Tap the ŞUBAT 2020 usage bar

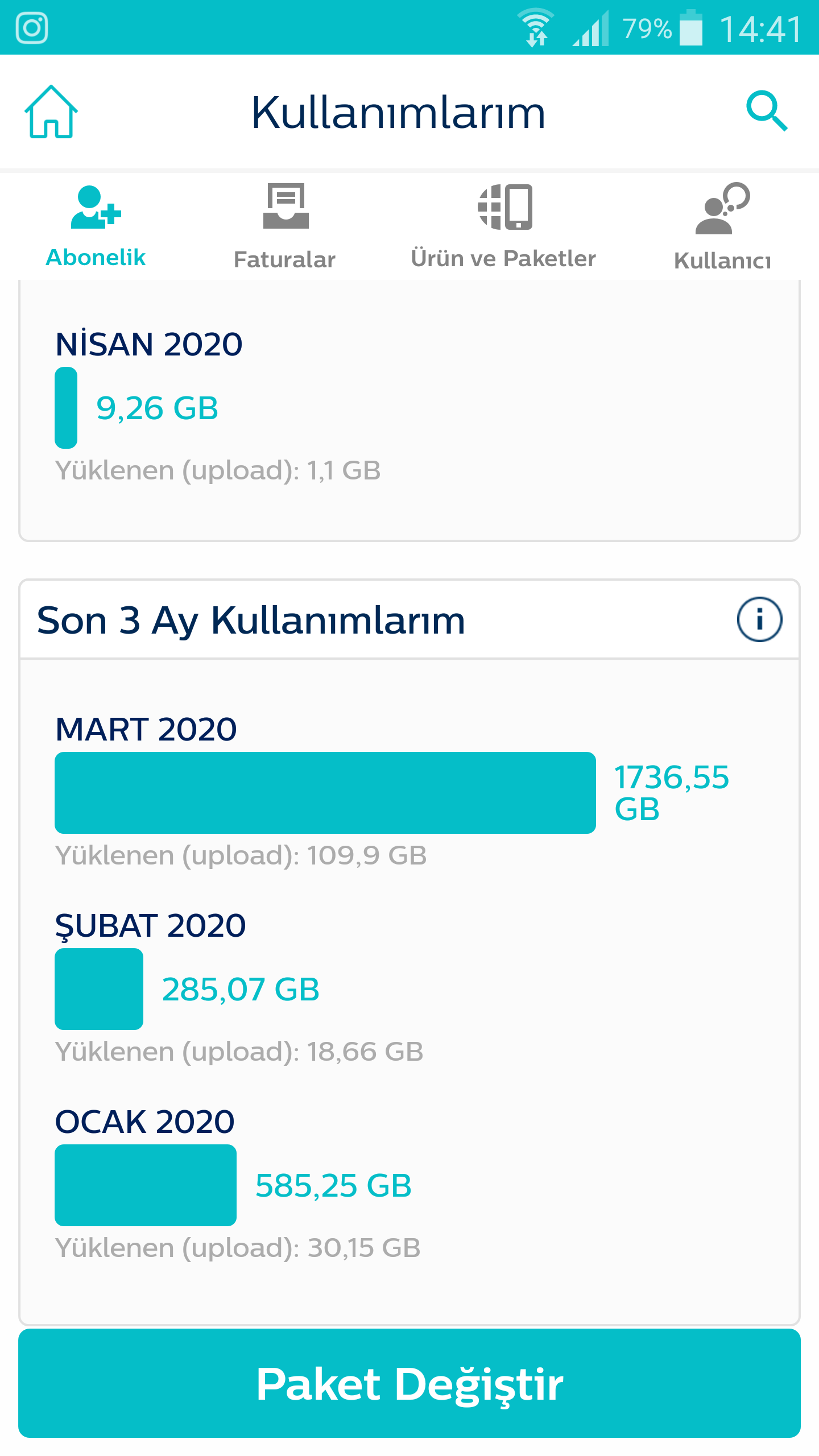tap(99, 989)
